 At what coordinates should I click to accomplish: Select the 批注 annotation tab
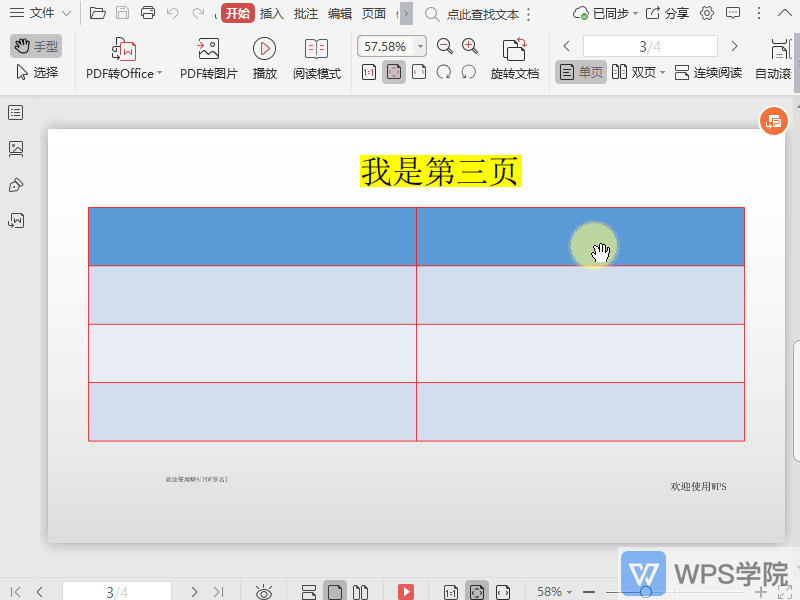(x=308, y=13)
